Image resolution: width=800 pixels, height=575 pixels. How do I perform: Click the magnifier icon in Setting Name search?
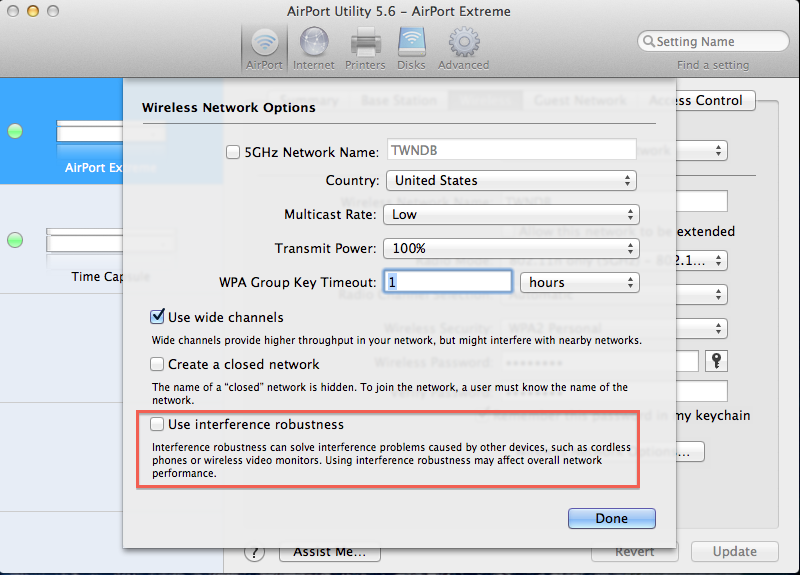[648, 41]
